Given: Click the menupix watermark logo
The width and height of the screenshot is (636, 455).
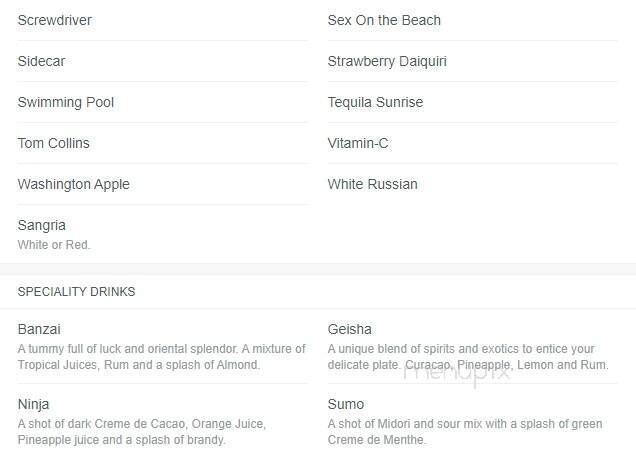Looking at the screenshot, I should pos(457,372).
